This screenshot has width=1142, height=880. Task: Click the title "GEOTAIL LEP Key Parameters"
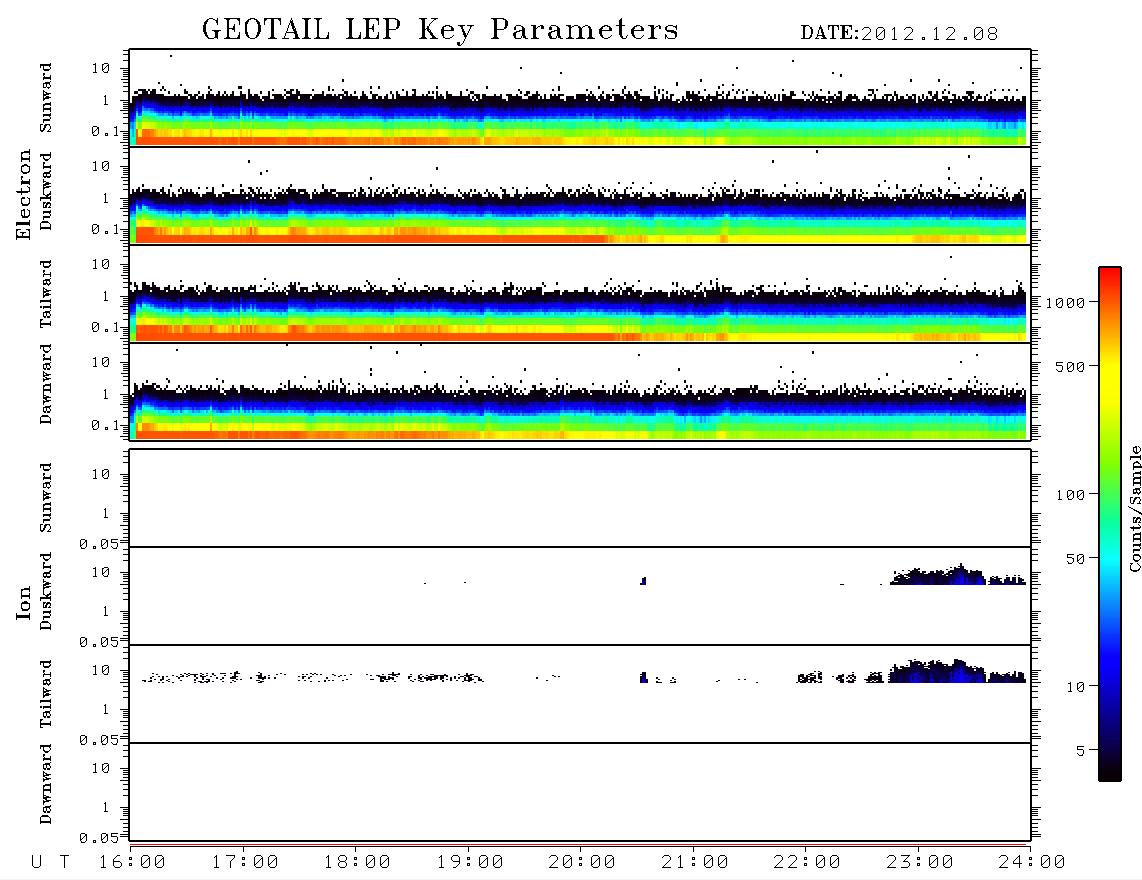click(x=440, y=30)
